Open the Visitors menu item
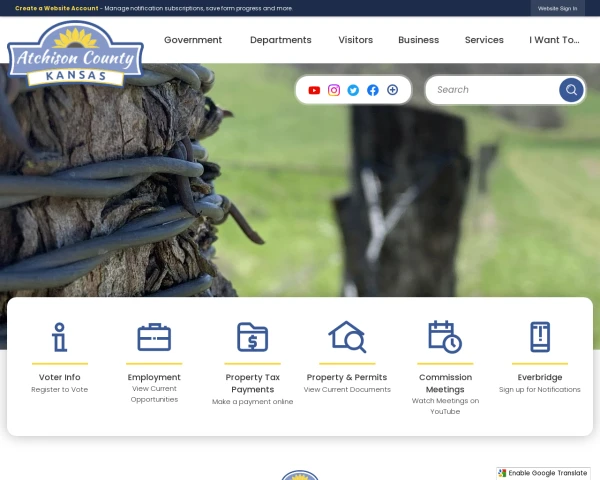Image resolution: width=600 pixels, height=480 pixels. pyautogui.click(x=355, y=40)
